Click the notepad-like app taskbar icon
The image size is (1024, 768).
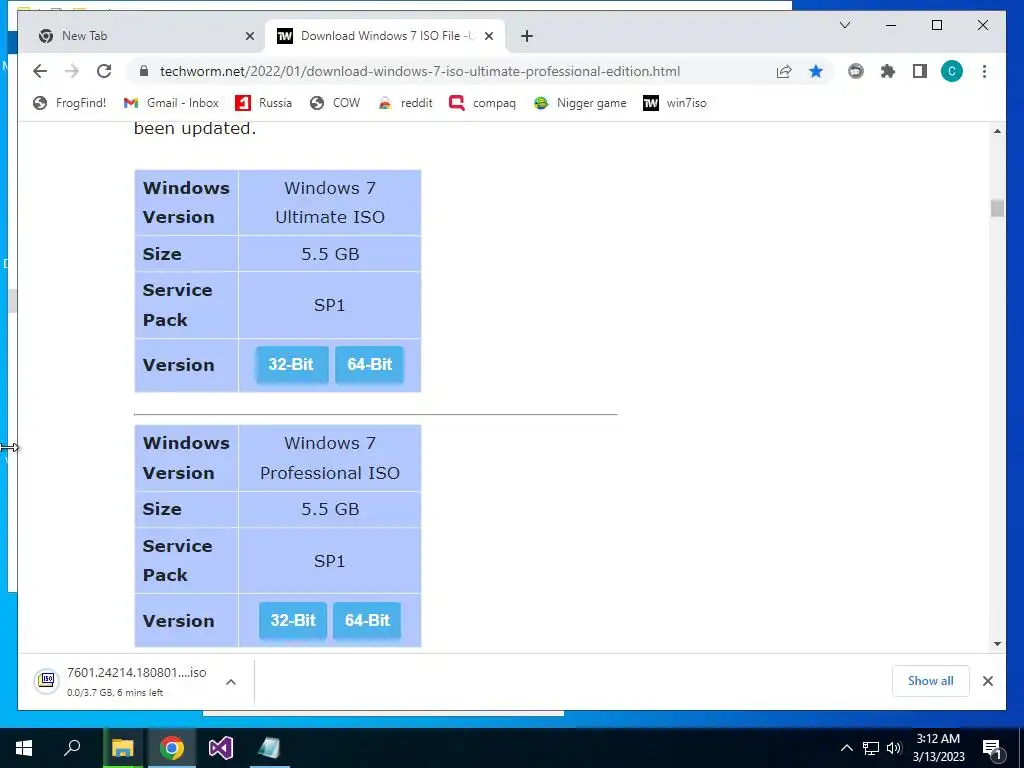point(269,748)
